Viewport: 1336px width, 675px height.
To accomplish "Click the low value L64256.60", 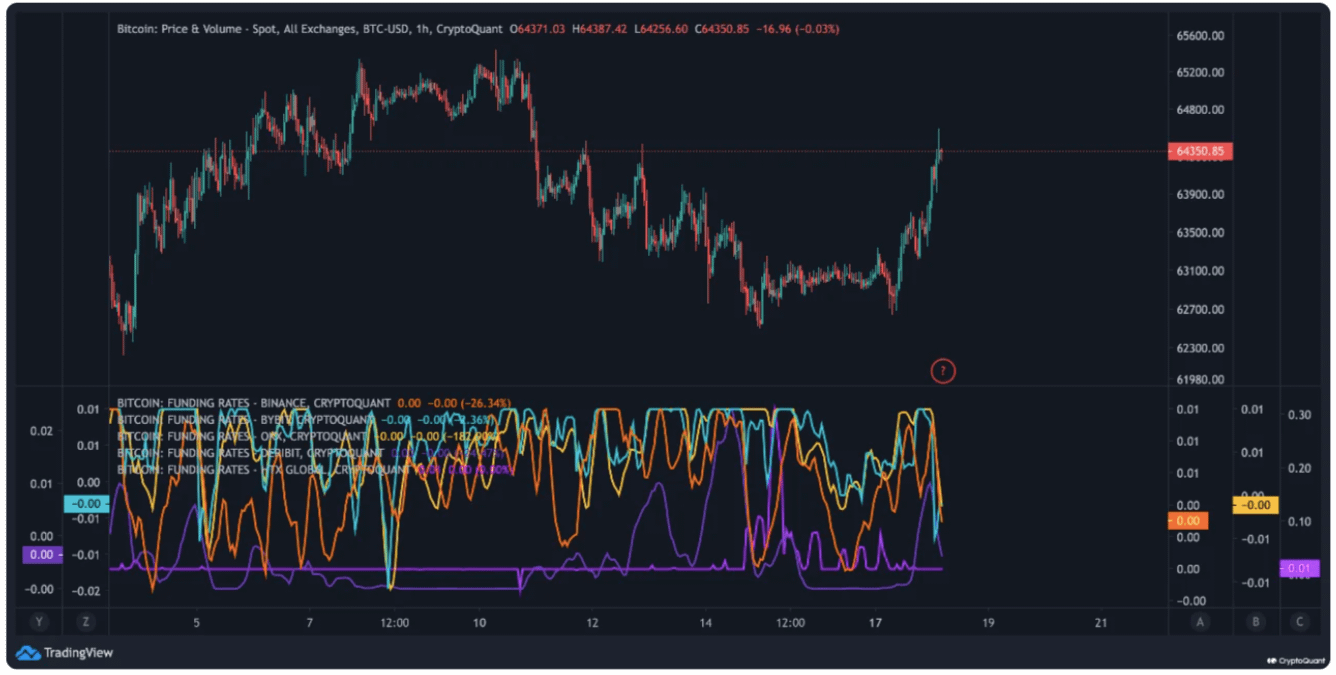I will point(661,29).
